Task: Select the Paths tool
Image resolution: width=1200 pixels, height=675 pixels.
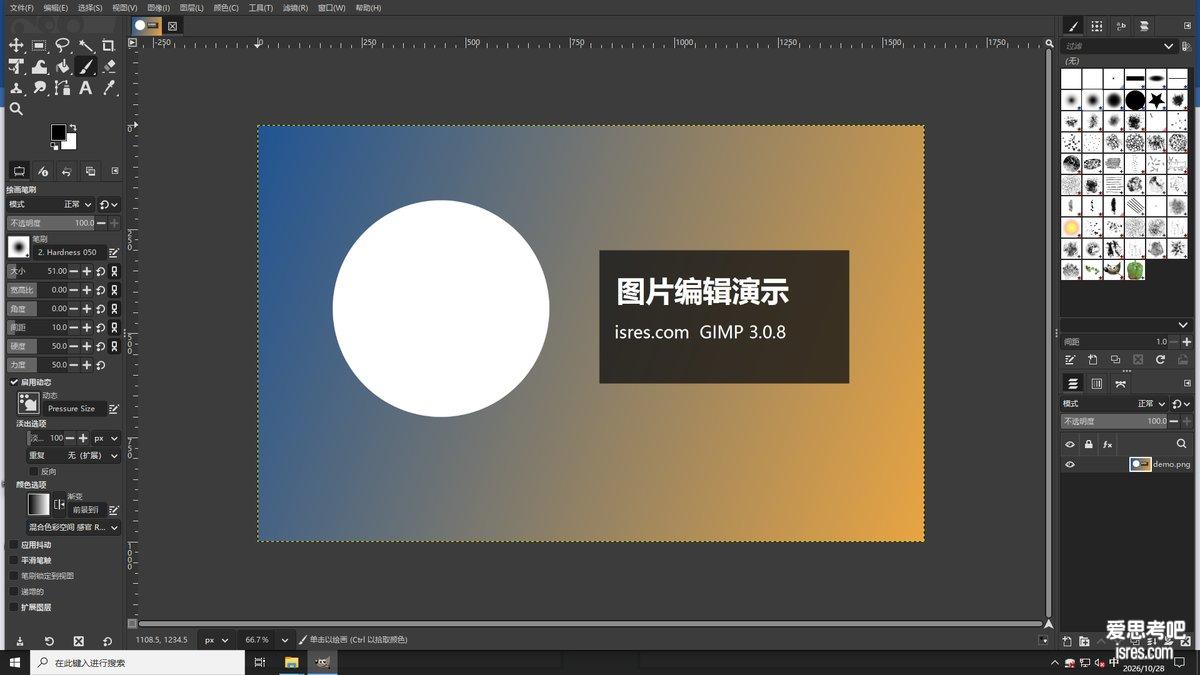Action: click(x=62, y=88)
